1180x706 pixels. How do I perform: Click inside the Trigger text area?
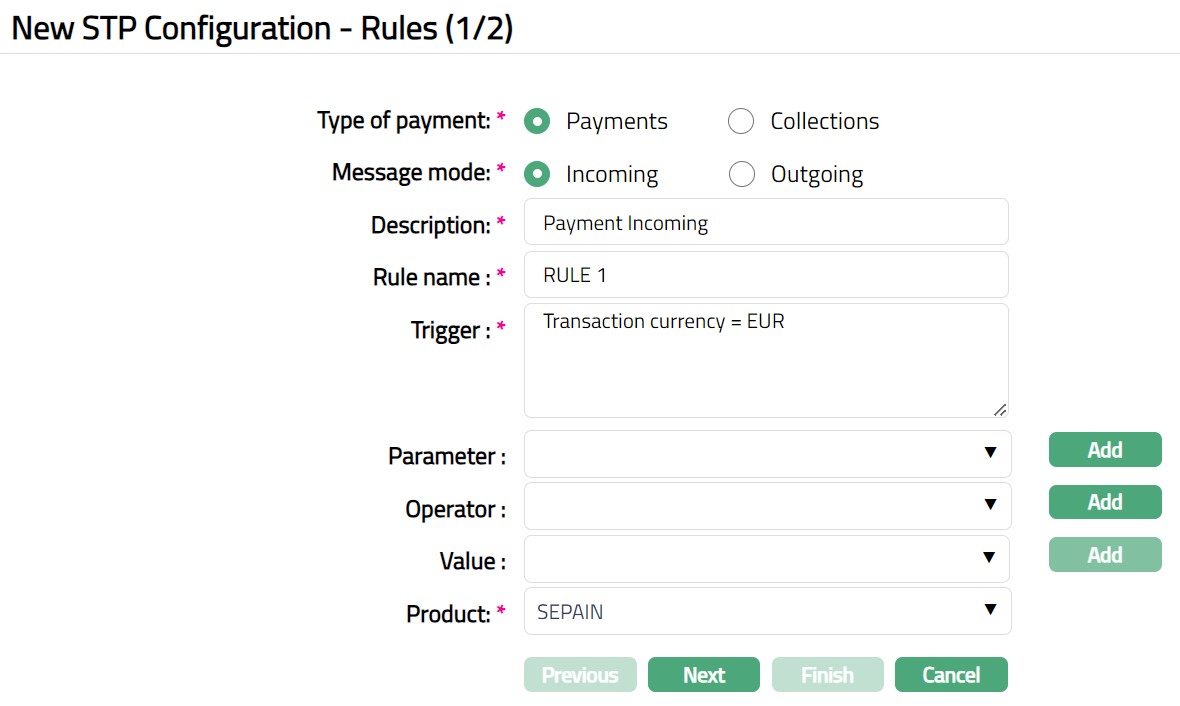[x=766, y=360]
